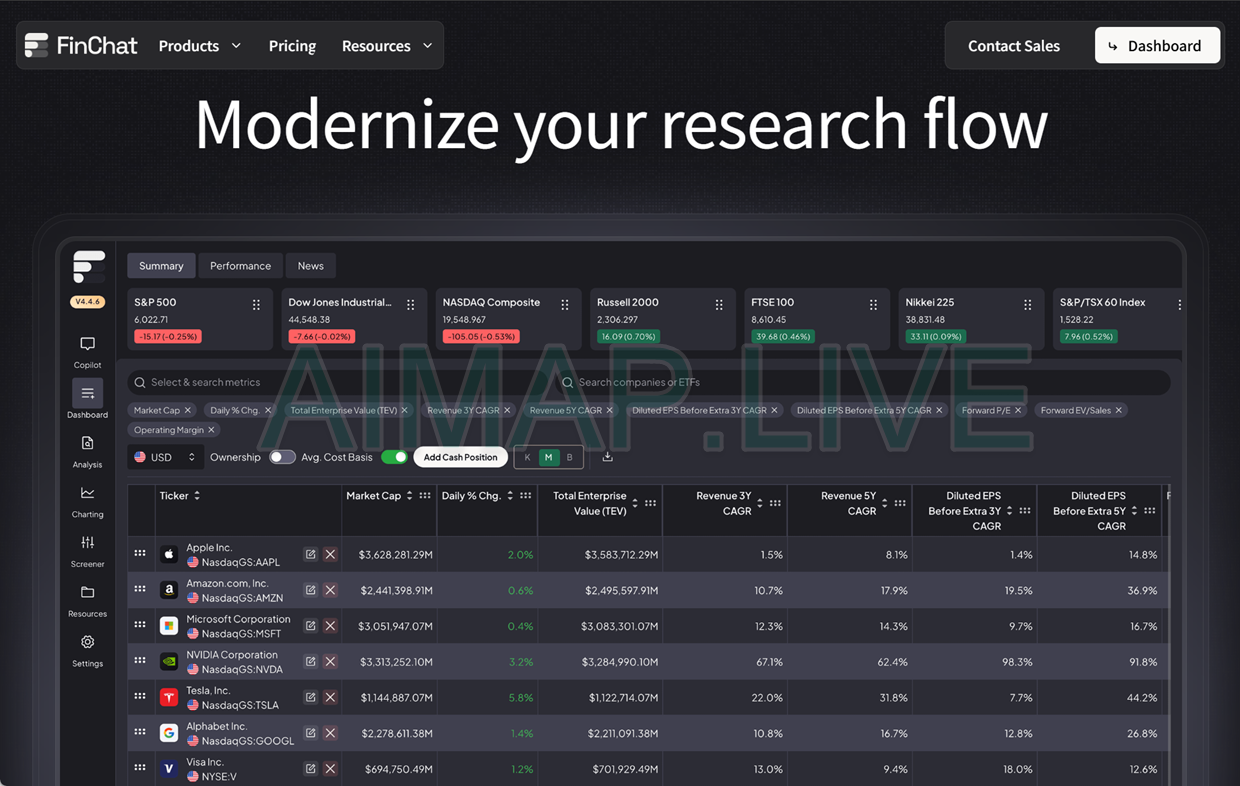Image resolution: width=1240 pixels, height=786 pixels.
Task: Click the download icon beside K M B
Action: coord(607,457)
